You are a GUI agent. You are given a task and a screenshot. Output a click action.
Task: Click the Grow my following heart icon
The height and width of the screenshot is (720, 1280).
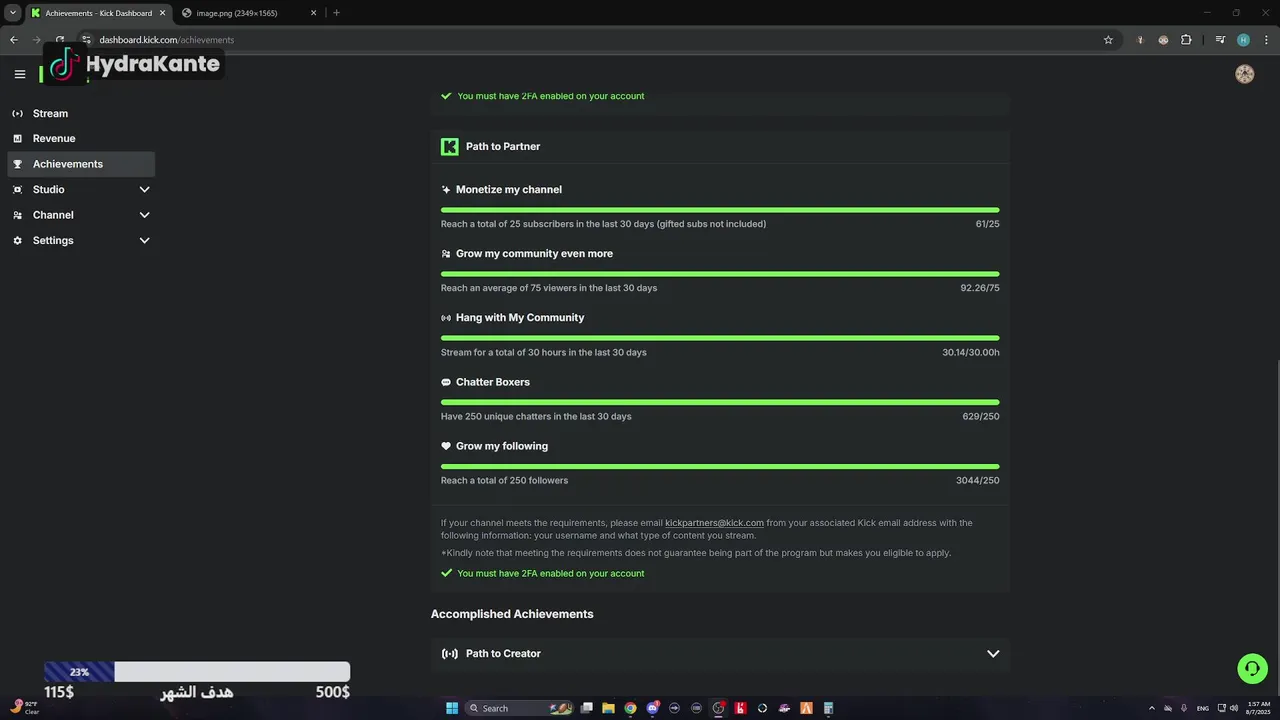point(446,446)
